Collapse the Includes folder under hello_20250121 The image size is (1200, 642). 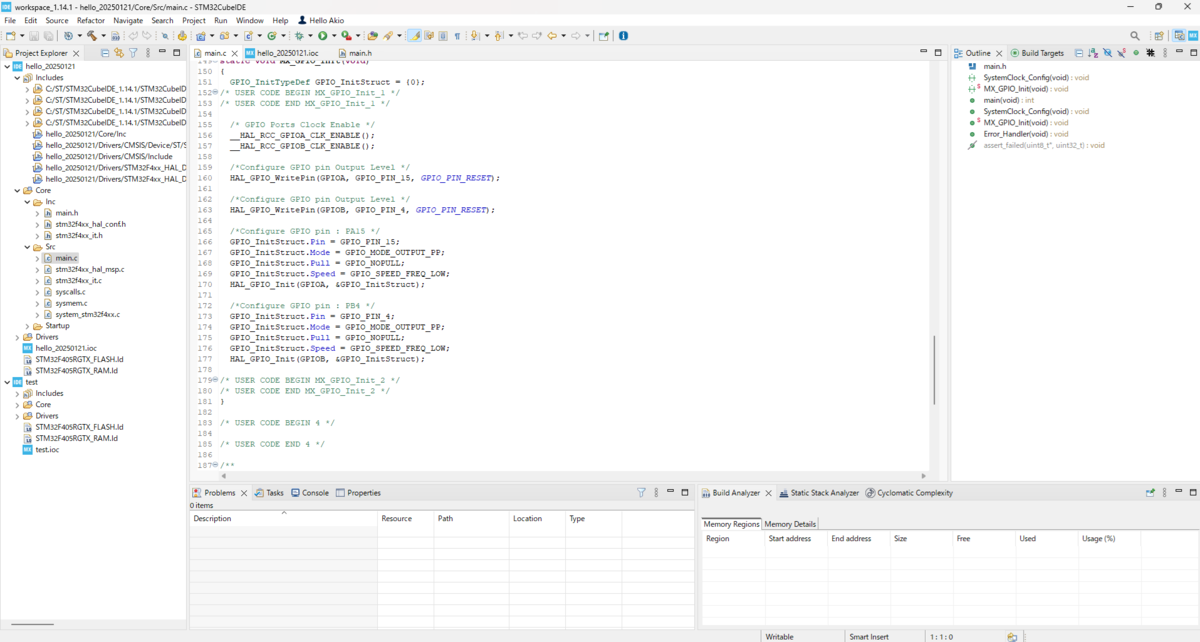(18, 78)
